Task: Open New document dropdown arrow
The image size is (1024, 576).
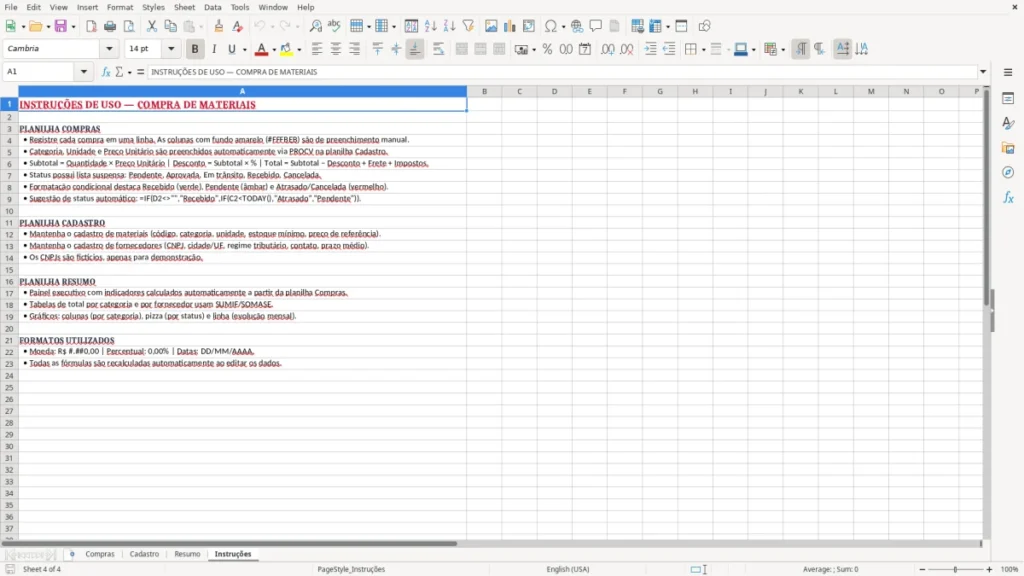Action: click(23, 27)
